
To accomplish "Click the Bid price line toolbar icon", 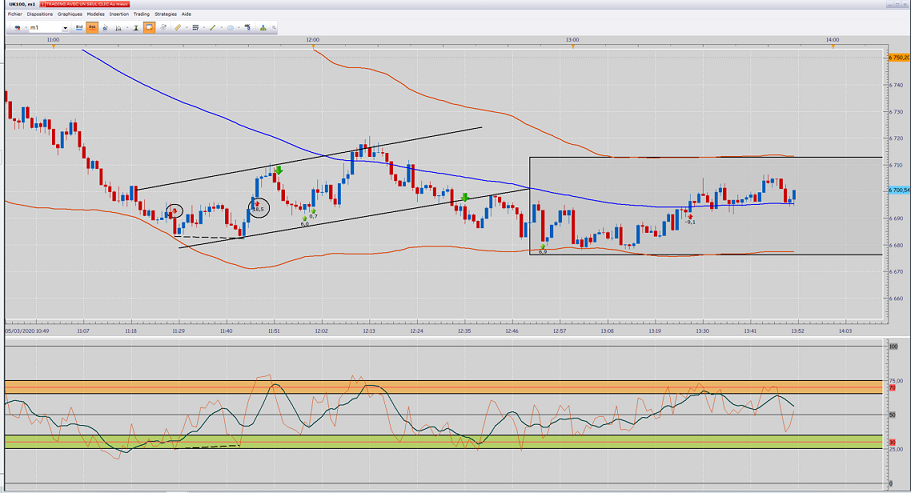I will coord(80,27).
